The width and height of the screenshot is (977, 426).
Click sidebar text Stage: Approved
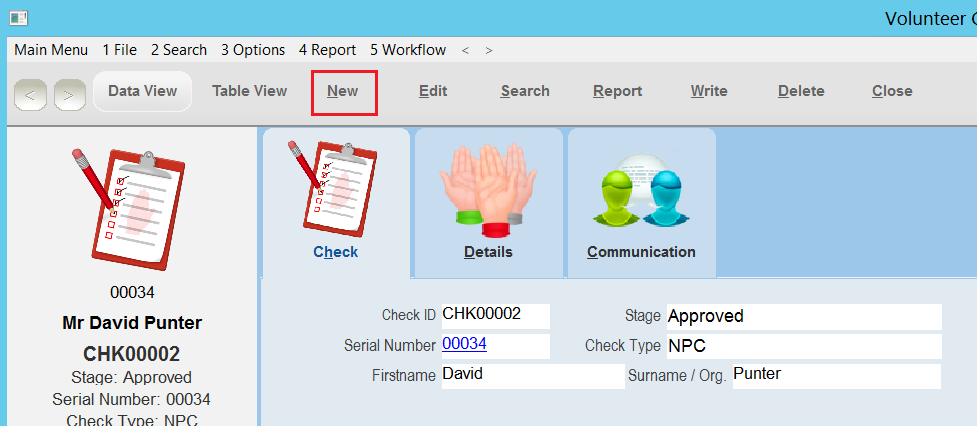point(131,378)
